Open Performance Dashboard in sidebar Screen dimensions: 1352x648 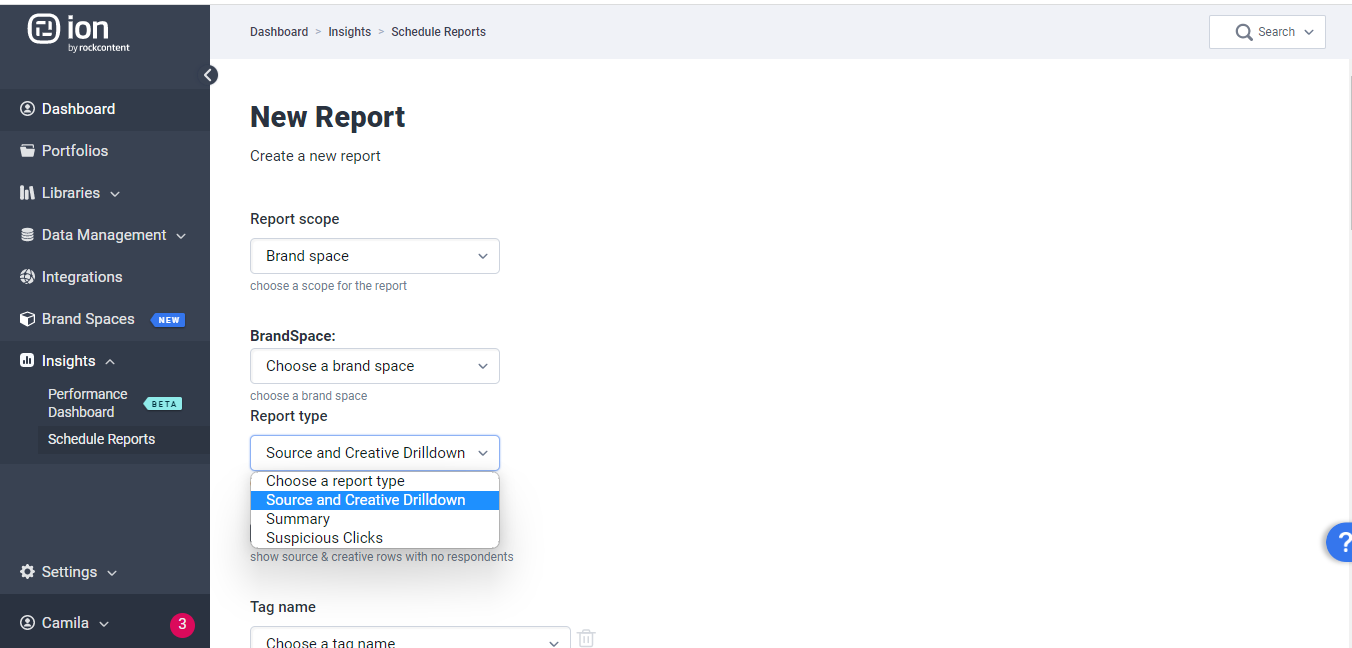click(88, 403)
